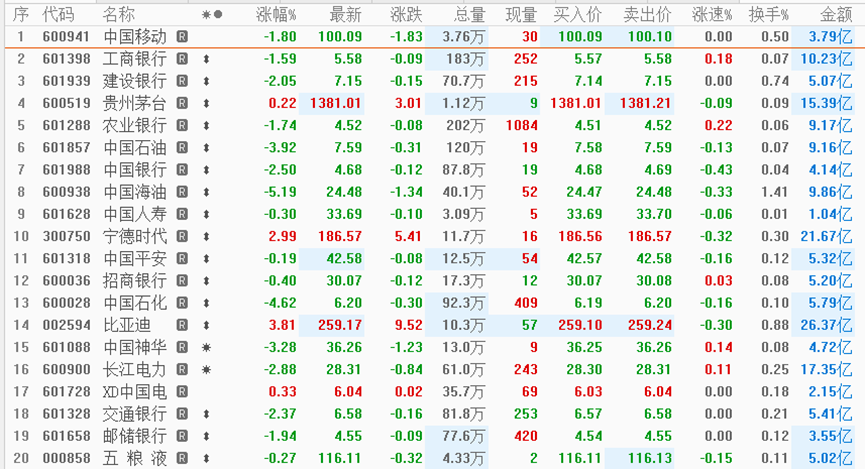Select stock name 贵州茅台
The height and width of the screenshot is (469, 865).
tap(135, 103)
